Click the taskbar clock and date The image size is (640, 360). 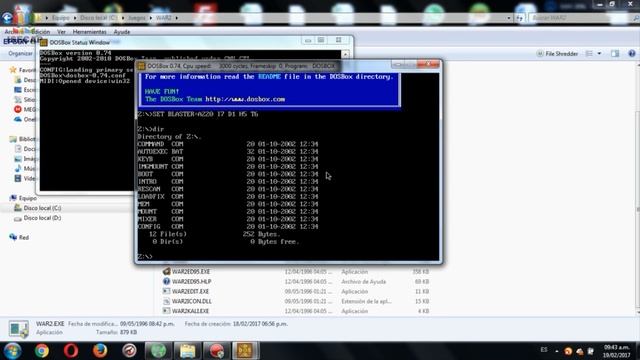pos(616,351)
